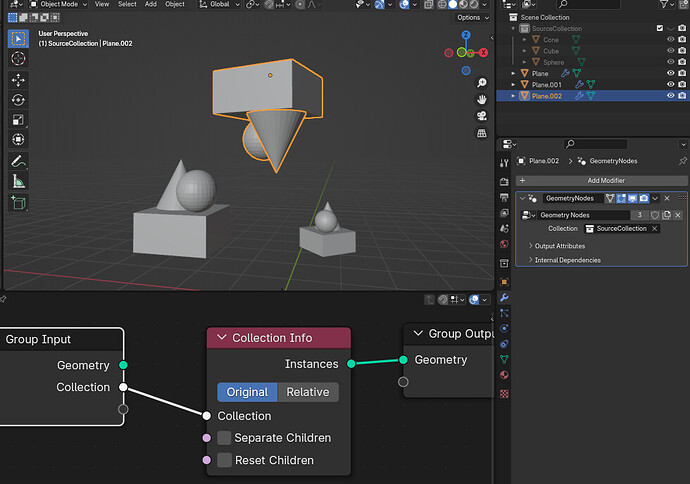Uncheck SourceCollection exclude checkbox
The width and height of the screenshot is (690, 484).
pyautogui.click(x=659, y=28)
